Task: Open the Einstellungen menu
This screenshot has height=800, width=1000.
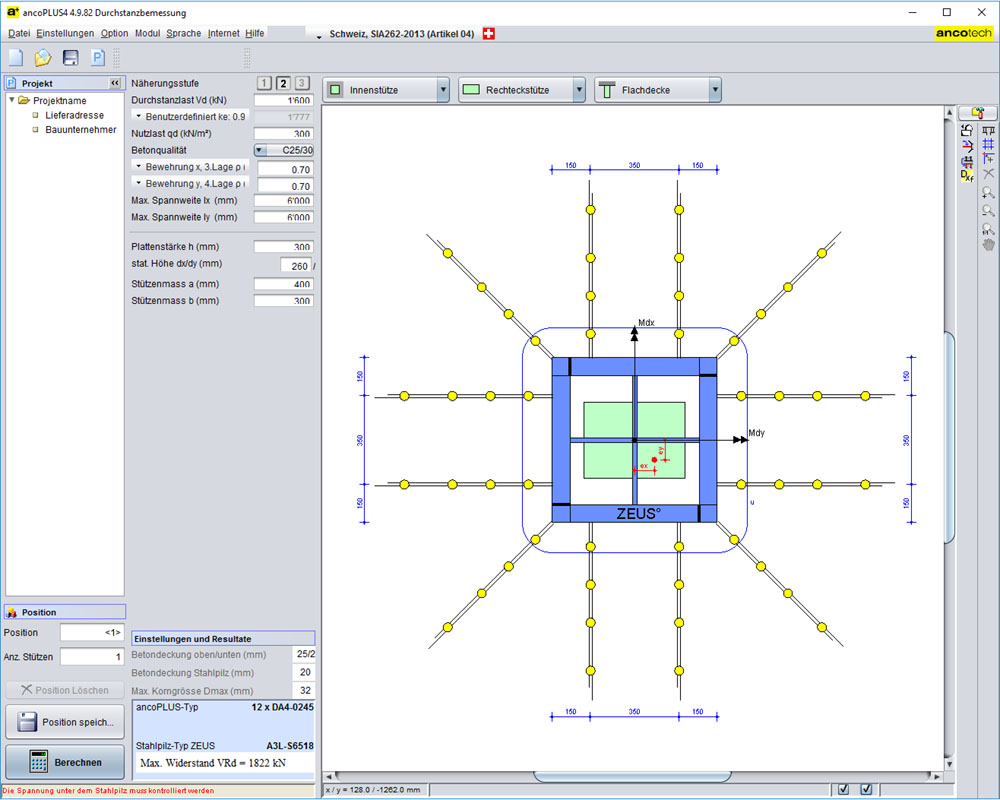Action: coord(65,33)
